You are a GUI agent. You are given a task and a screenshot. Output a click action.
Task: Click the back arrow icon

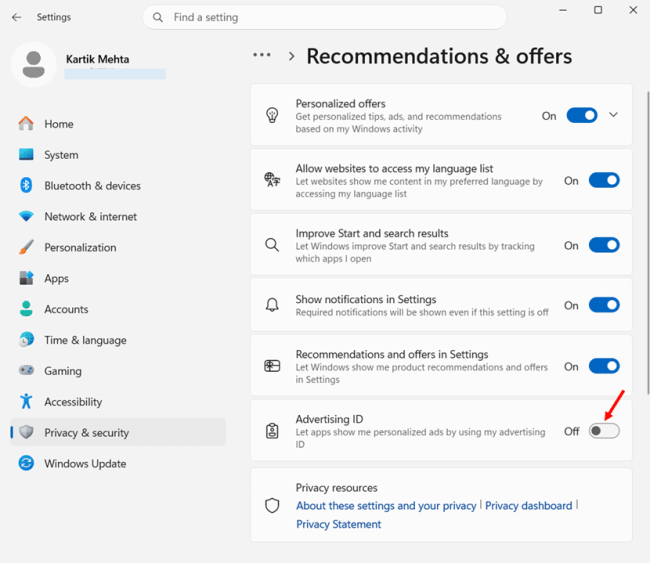point(17,17)
